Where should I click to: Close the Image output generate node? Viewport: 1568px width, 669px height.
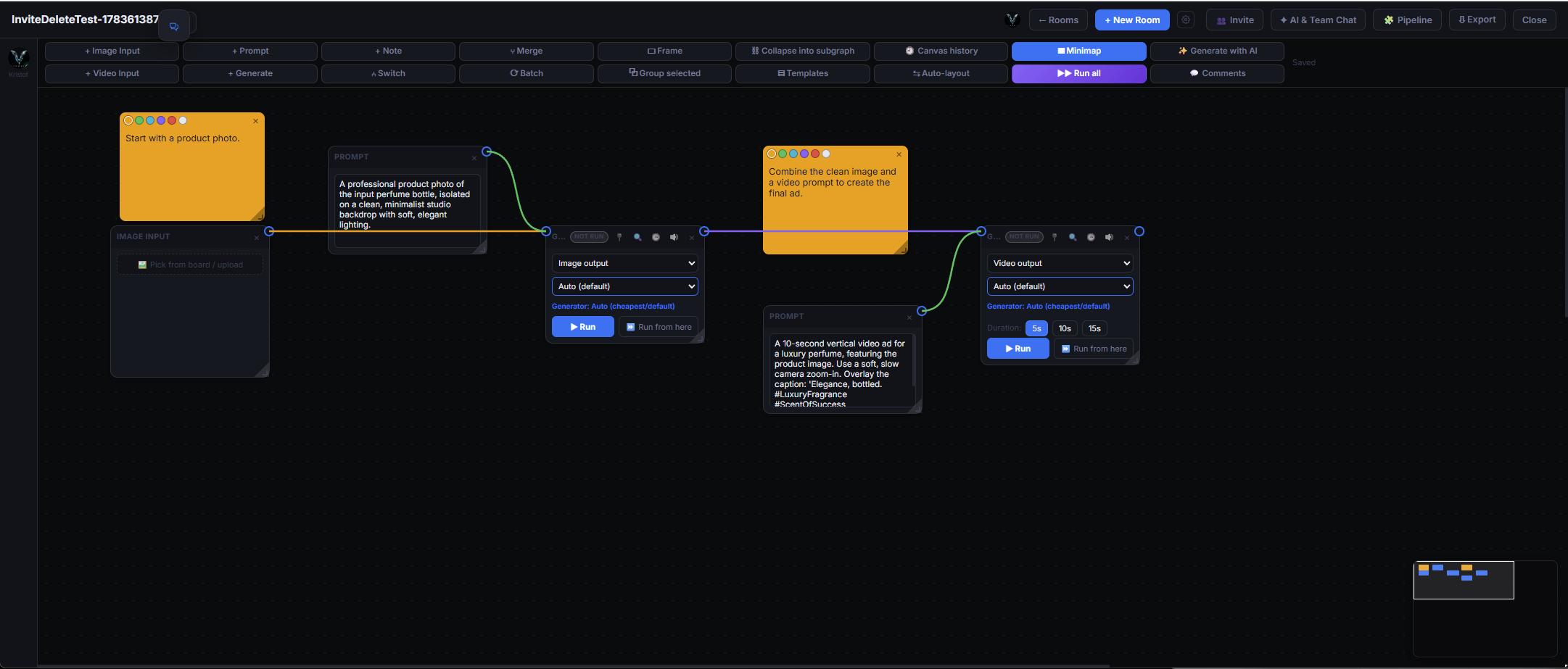click(x=692, y=238)
